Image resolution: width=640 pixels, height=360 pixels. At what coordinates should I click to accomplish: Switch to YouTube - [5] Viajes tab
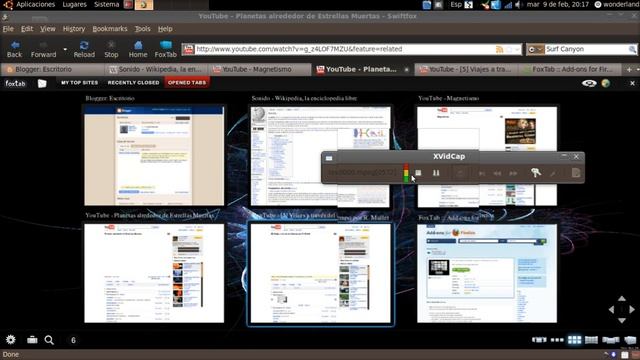click(465, 69)
